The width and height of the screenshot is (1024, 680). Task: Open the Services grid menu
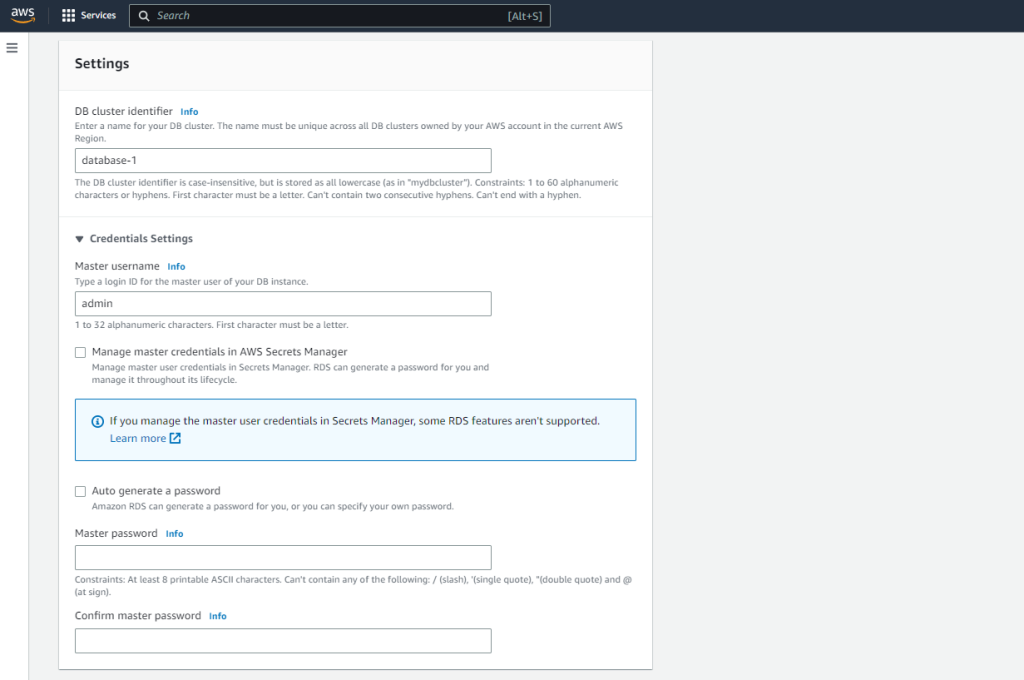tap(68, 16)
